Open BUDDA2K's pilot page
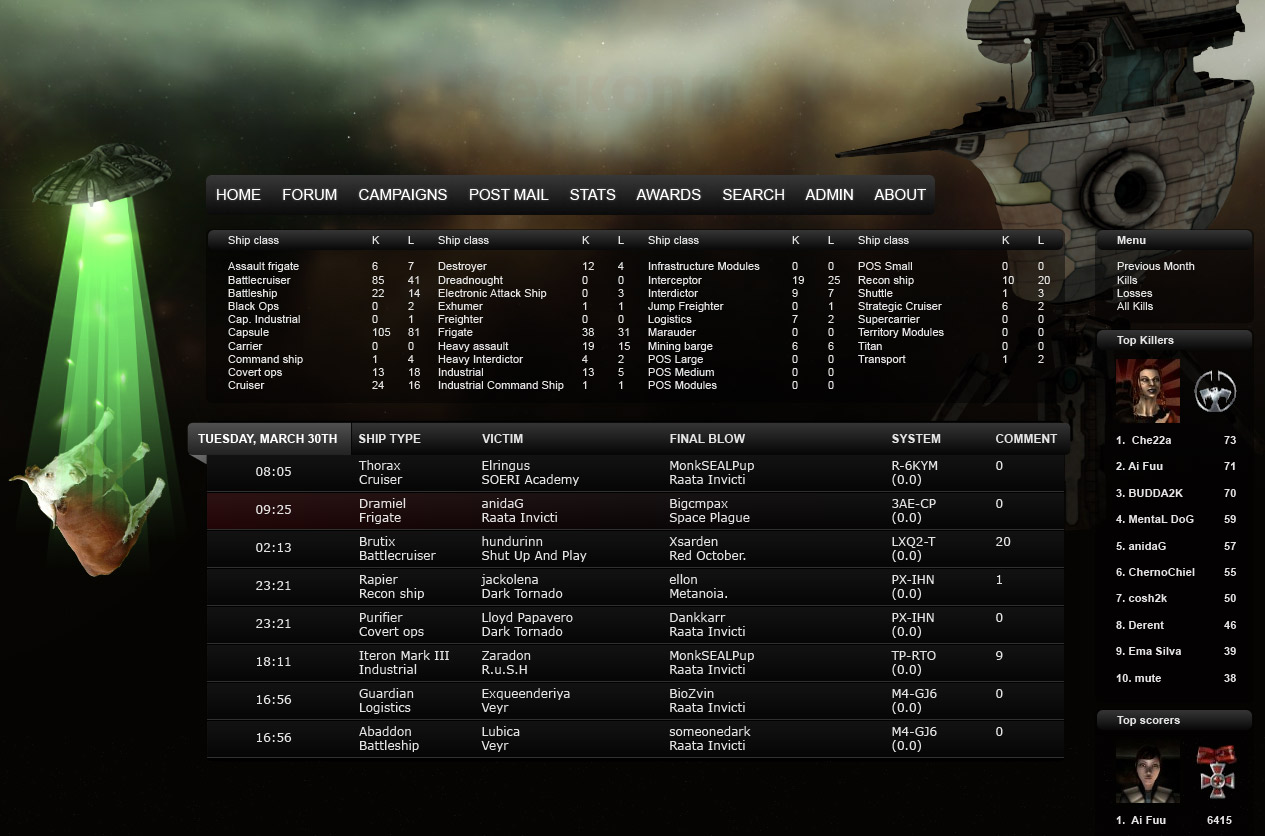This screenshot has height=836, width=1265. tap(1156, 493)
